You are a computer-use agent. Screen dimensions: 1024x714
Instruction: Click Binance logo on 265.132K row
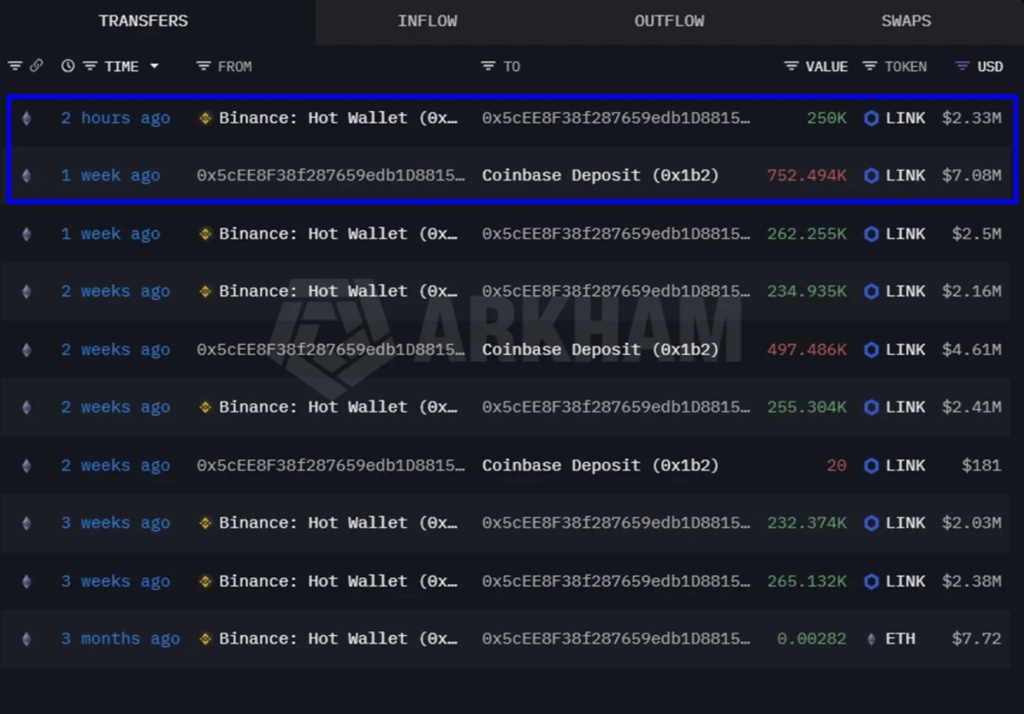pyautogui.click(x=205, y=581)
